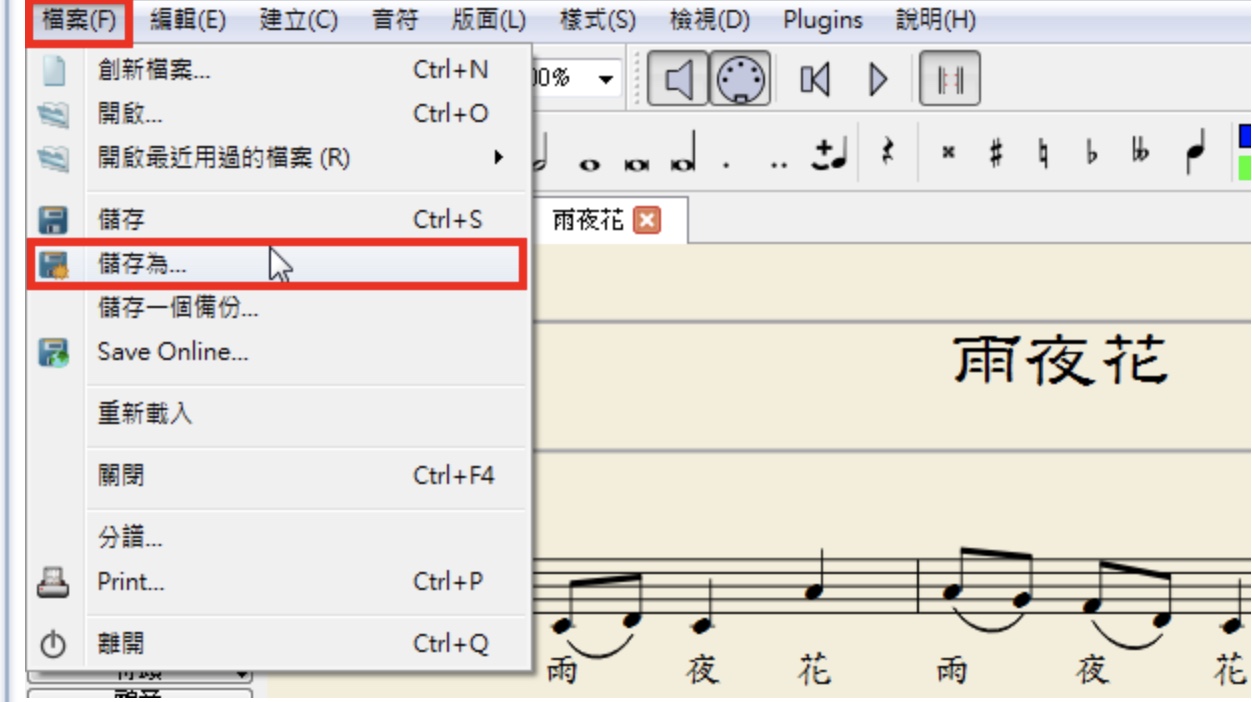Open the 編輯(E) menu
1252x702 pixels.
188,20
